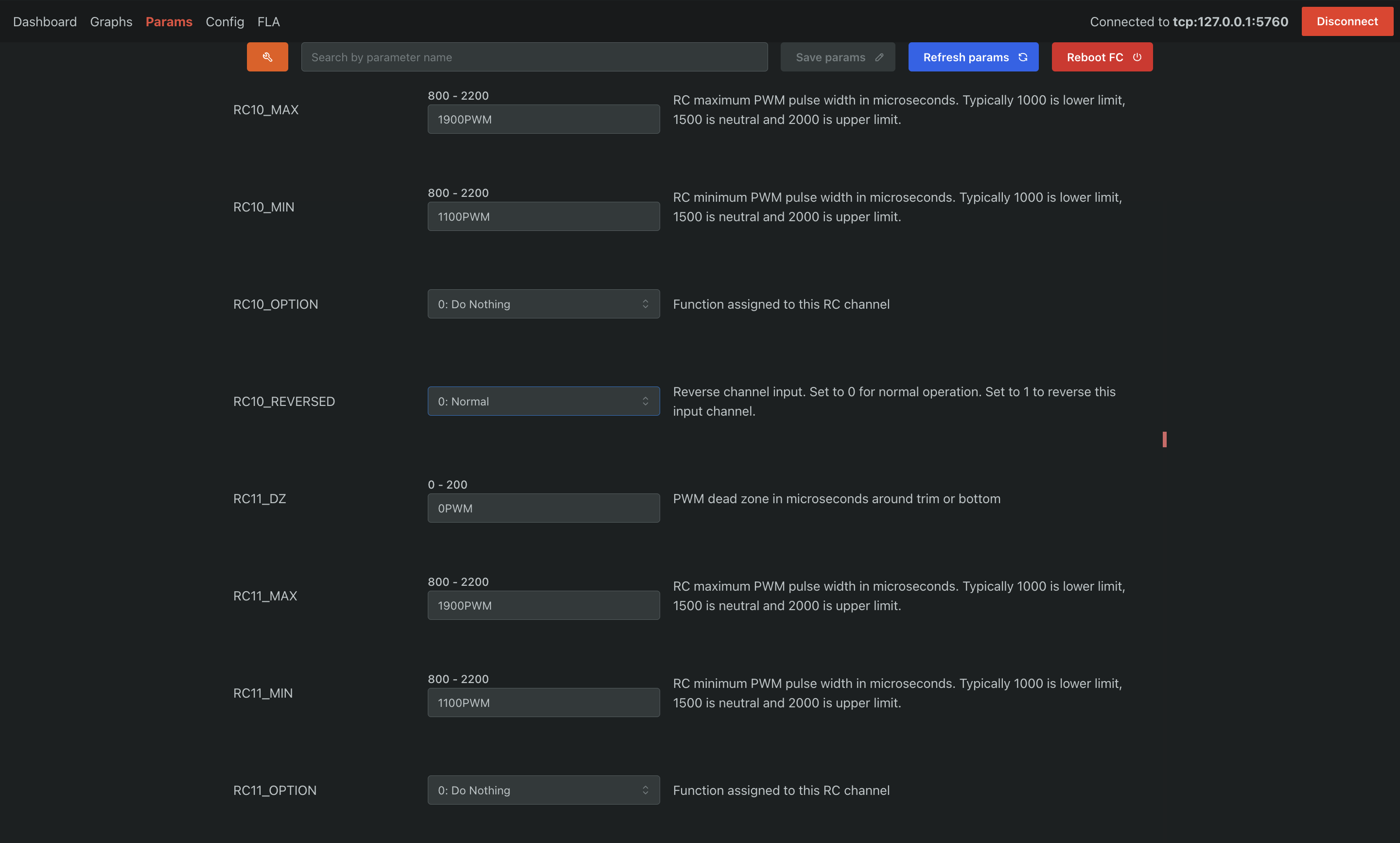This screenshot has width=1400, height=843.
Task: Focus the Search by parameter name field
Action: click(x=534, y=57)
